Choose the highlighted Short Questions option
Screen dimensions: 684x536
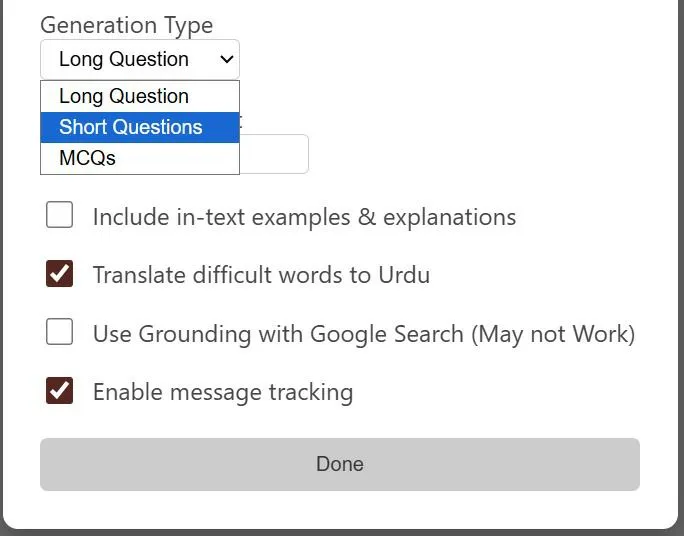tap(131, 127)
